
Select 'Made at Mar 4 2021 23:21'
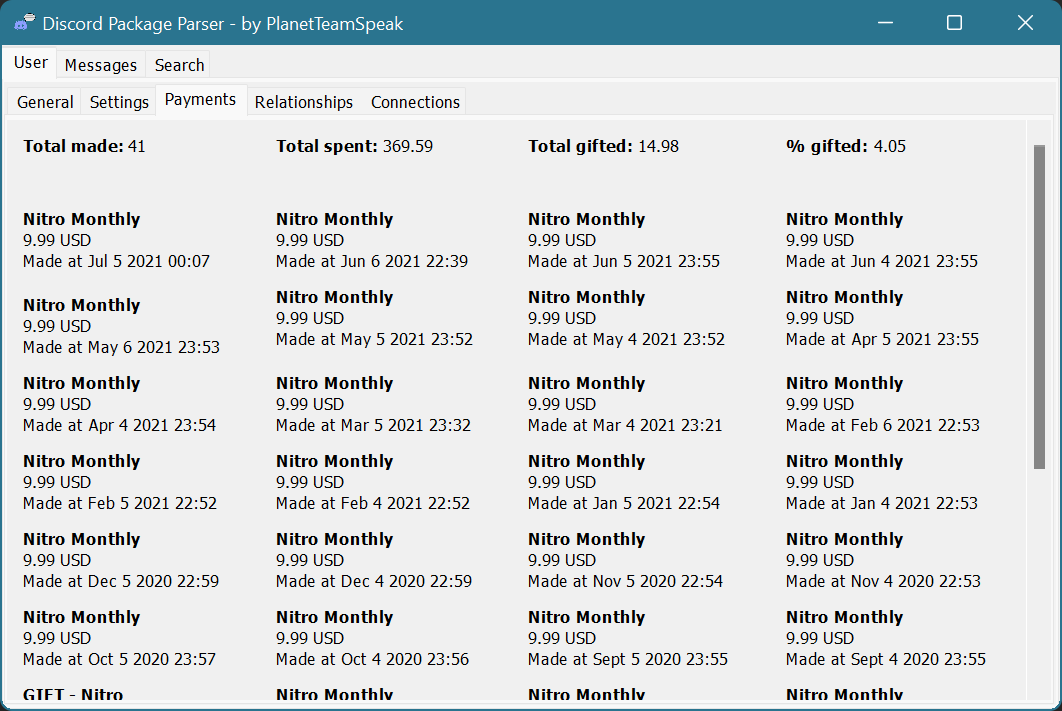point(625,425)
